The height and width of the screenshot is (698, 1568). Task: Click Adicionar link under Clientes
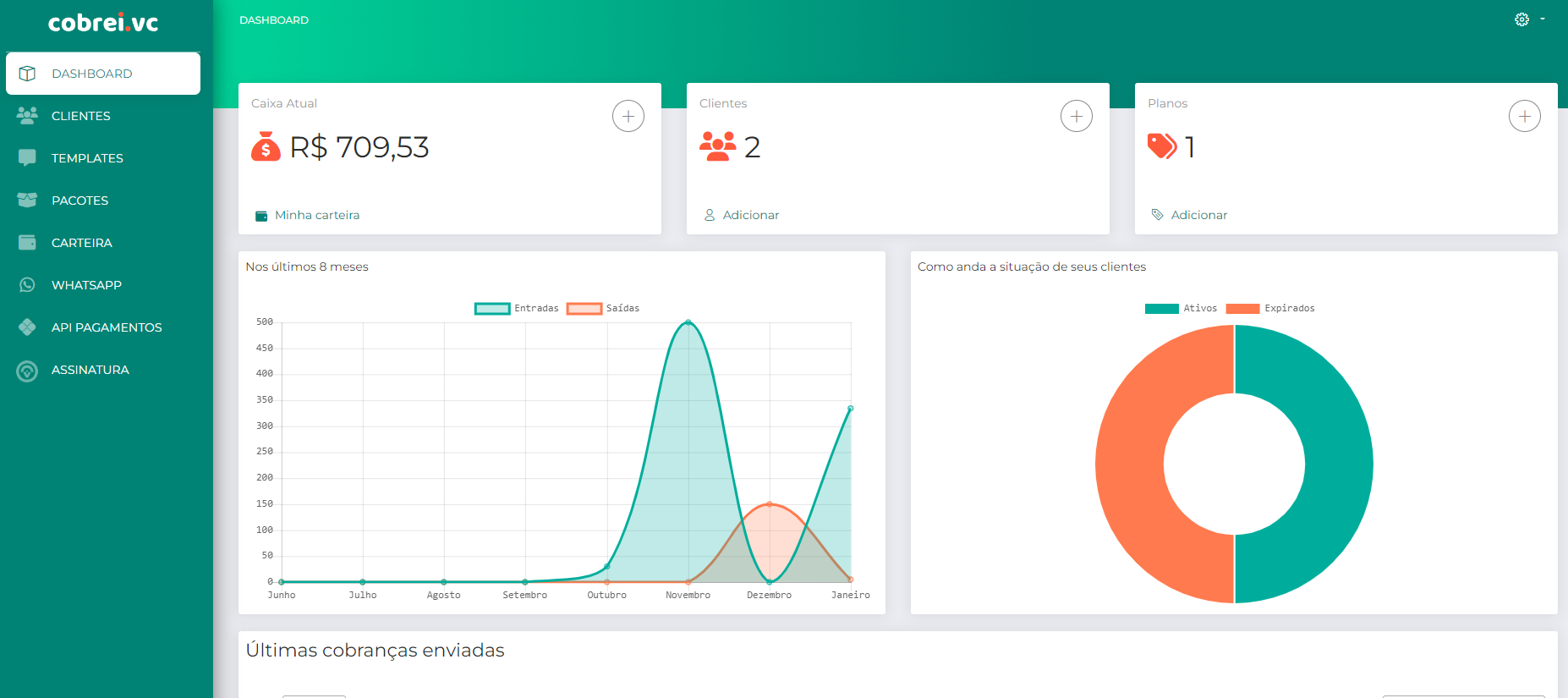coord(750,215)
